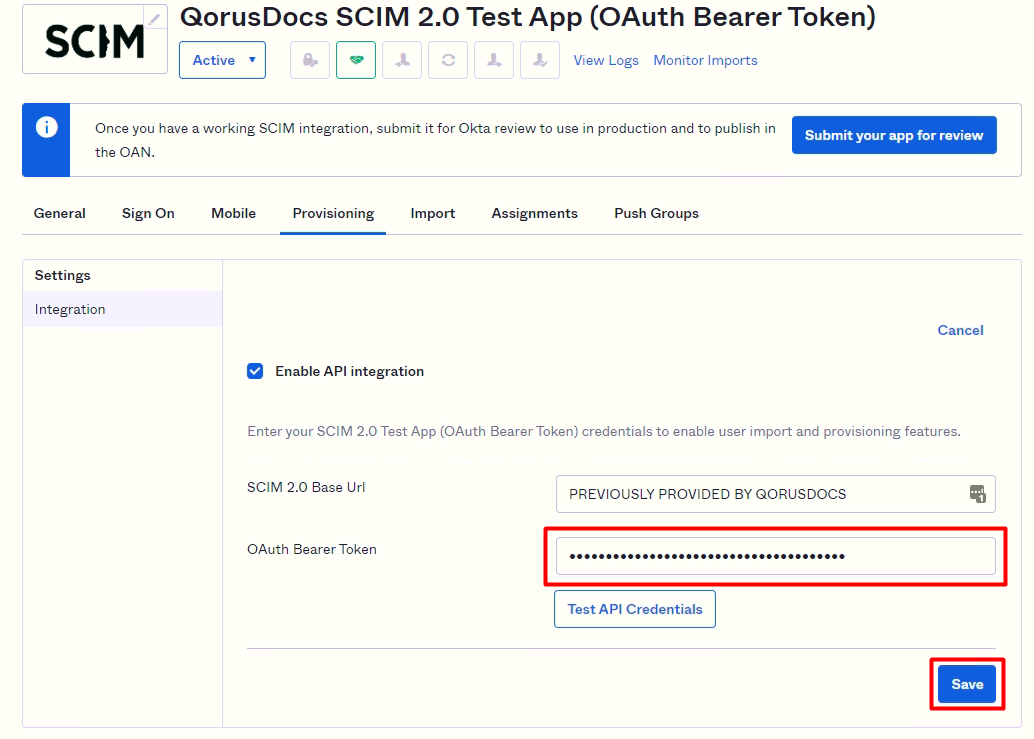Image resolution: width=1034 pixels, height=739 pixels.
Task: Click the Settings heading in the sidebar
Action: 63,276
